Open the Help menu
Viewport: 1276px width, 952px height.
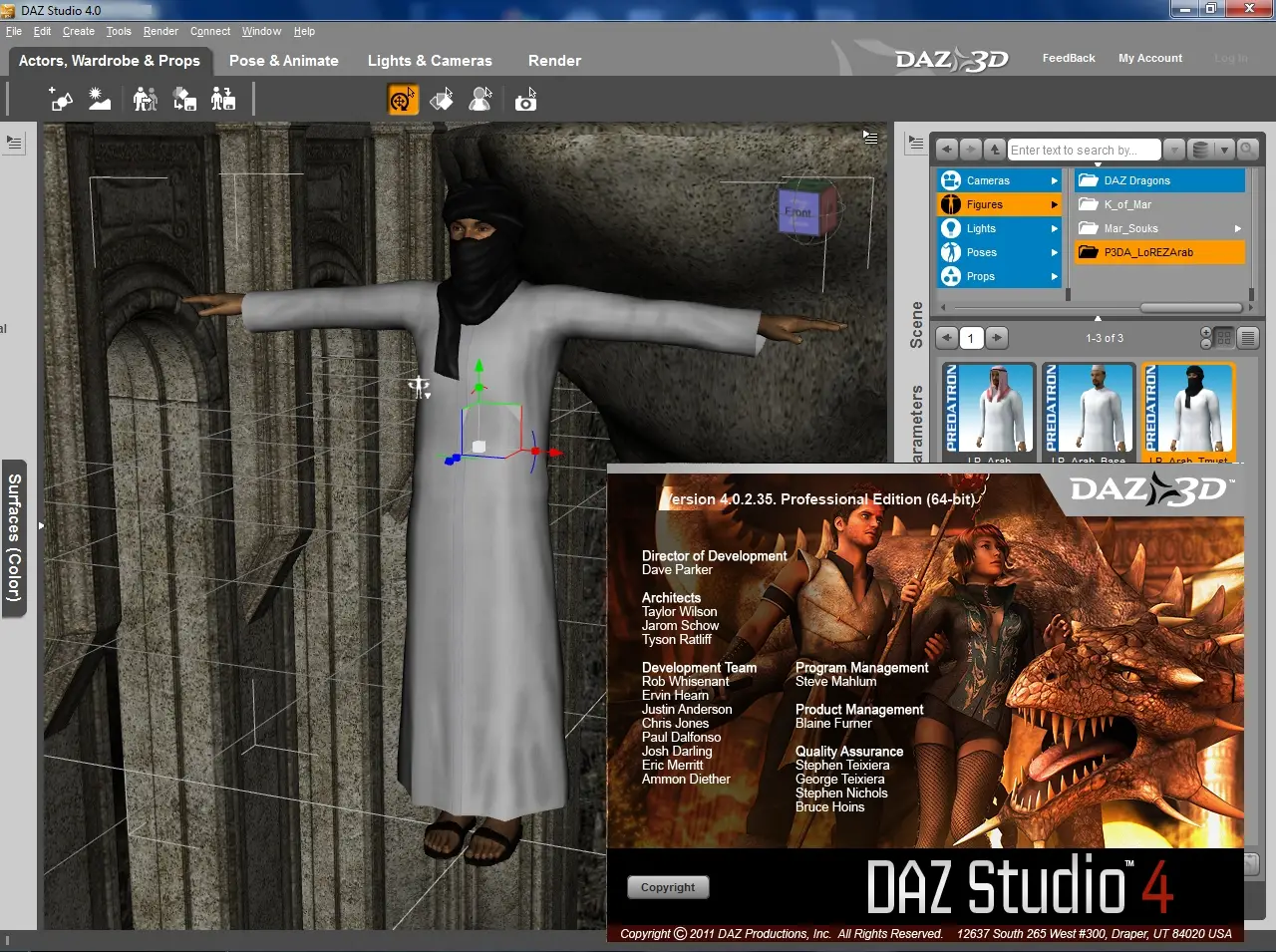(304, 31)
